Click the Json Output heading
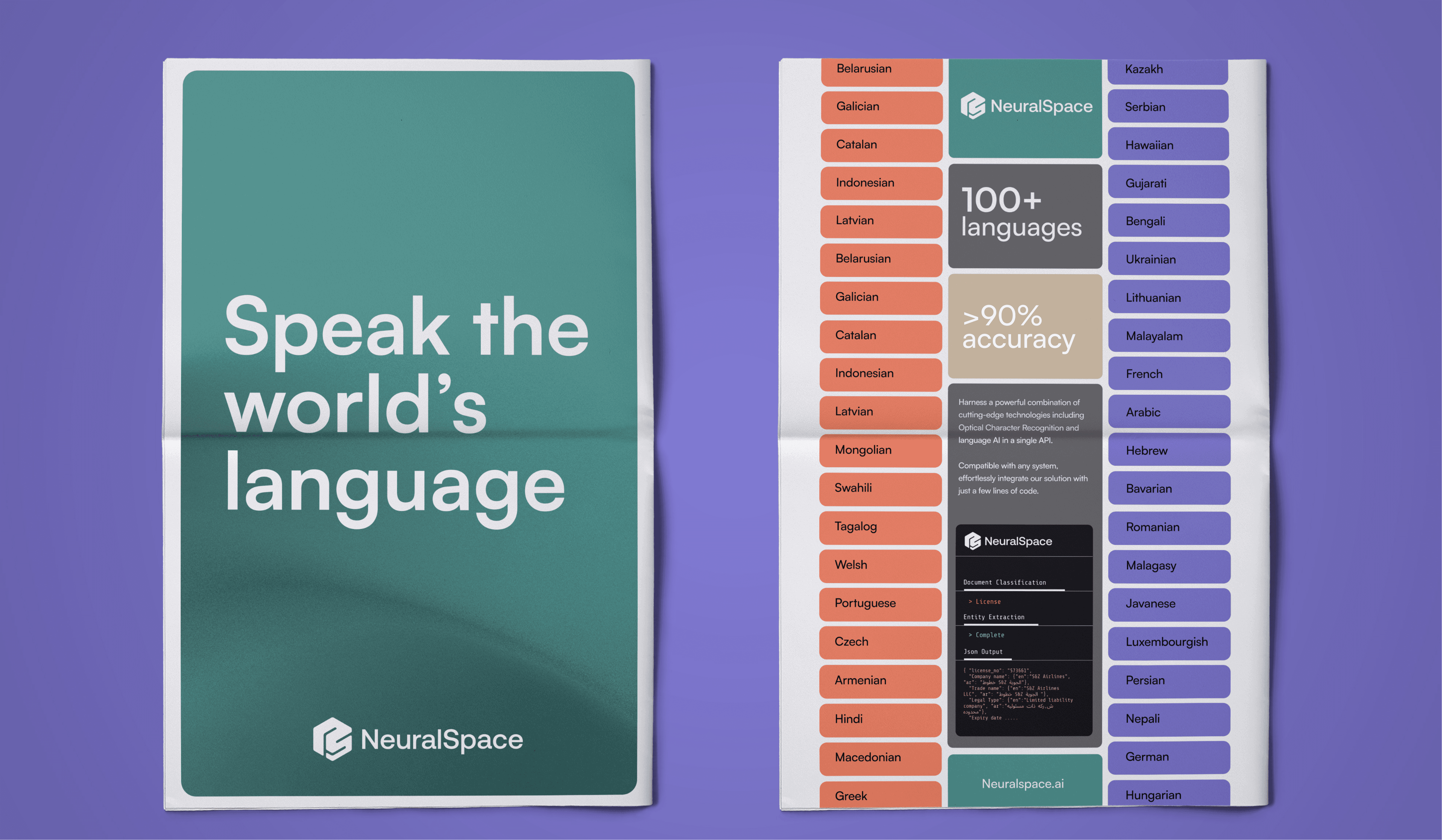 (983, 651)
